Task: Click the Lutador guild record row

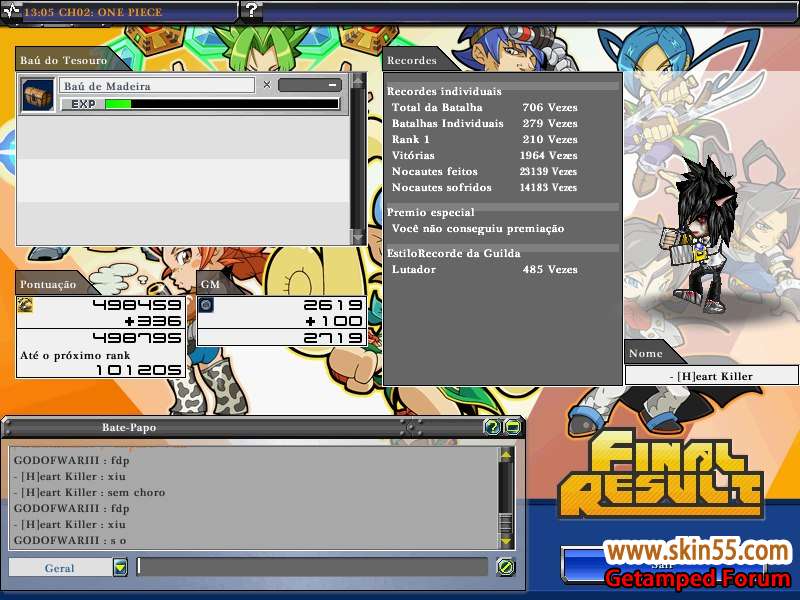Action: click(485, 269)
